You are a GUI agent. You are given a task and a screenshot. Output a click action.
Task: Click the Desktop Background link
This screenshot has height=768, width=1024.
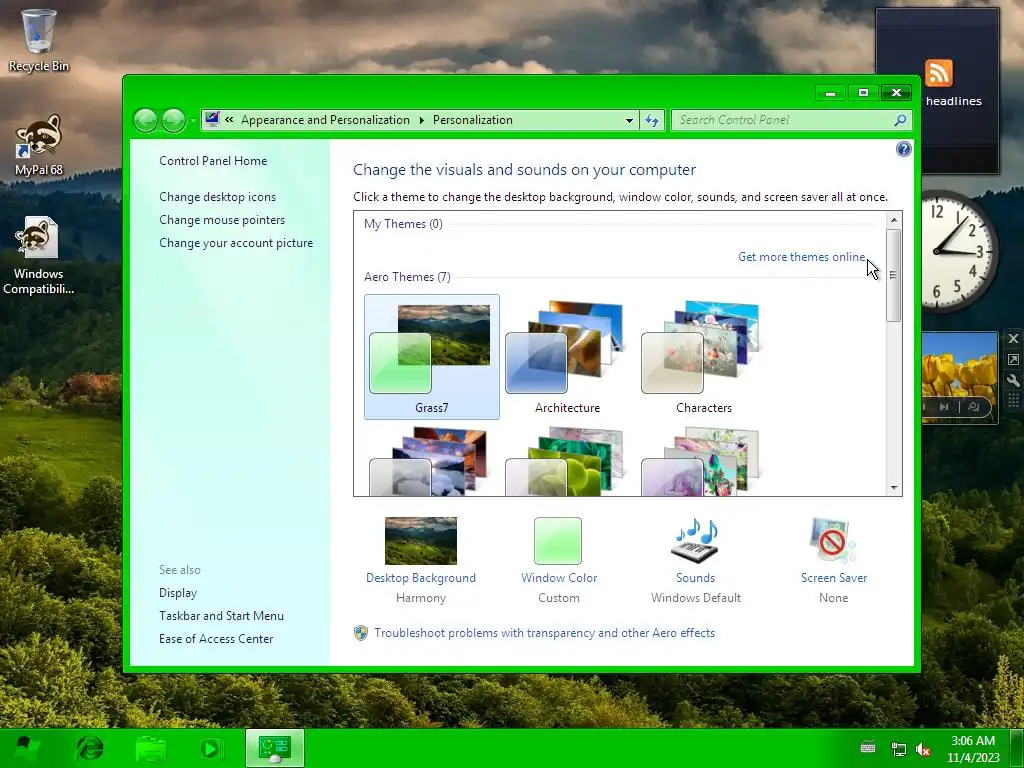point(421,578)
